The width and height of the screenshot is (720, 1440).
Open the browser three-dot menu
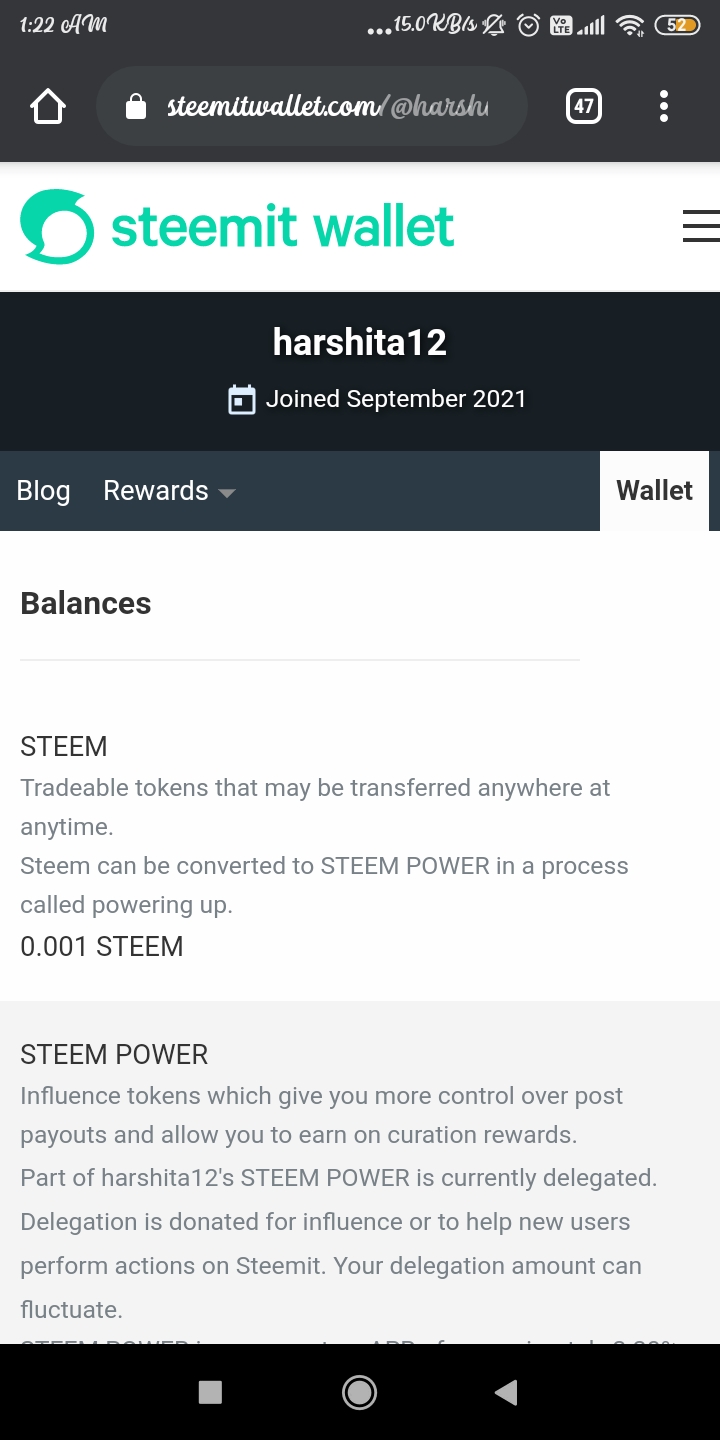(x=663, y=106)
